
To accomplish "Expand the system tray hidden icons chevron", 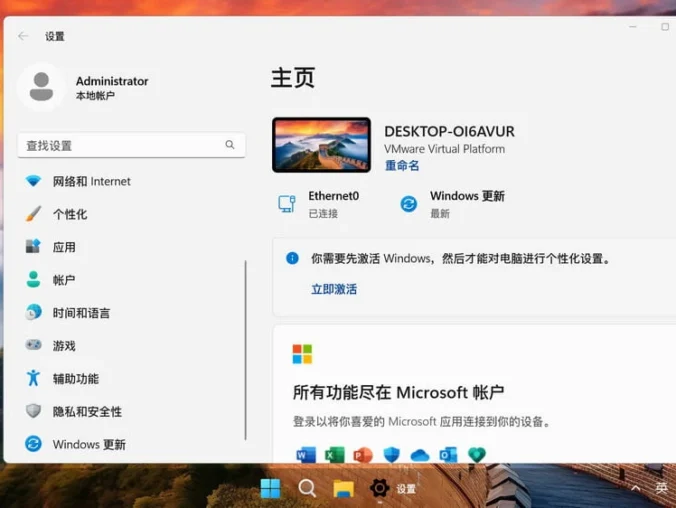I will (635, 488).
